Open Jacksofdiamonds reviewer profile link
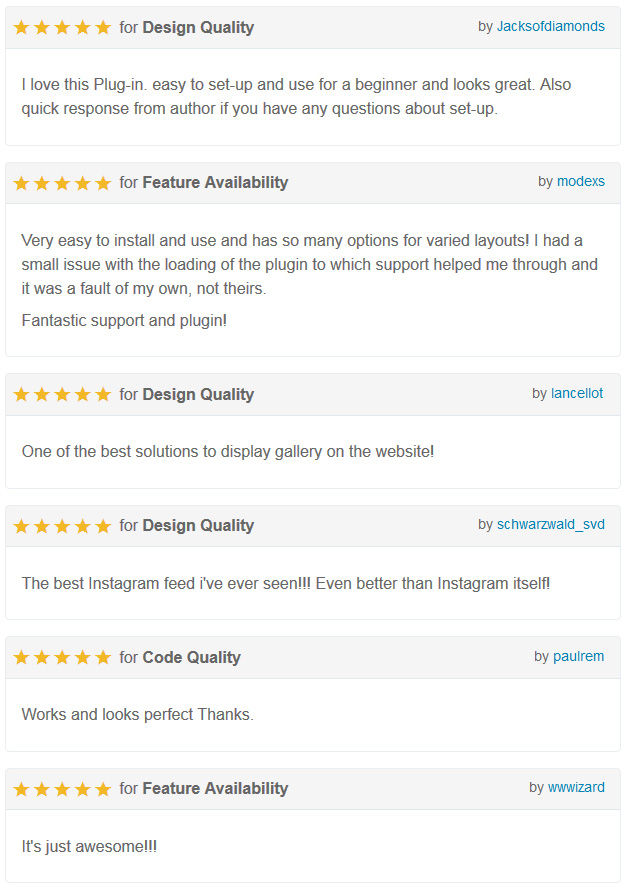 click(551, 26)
